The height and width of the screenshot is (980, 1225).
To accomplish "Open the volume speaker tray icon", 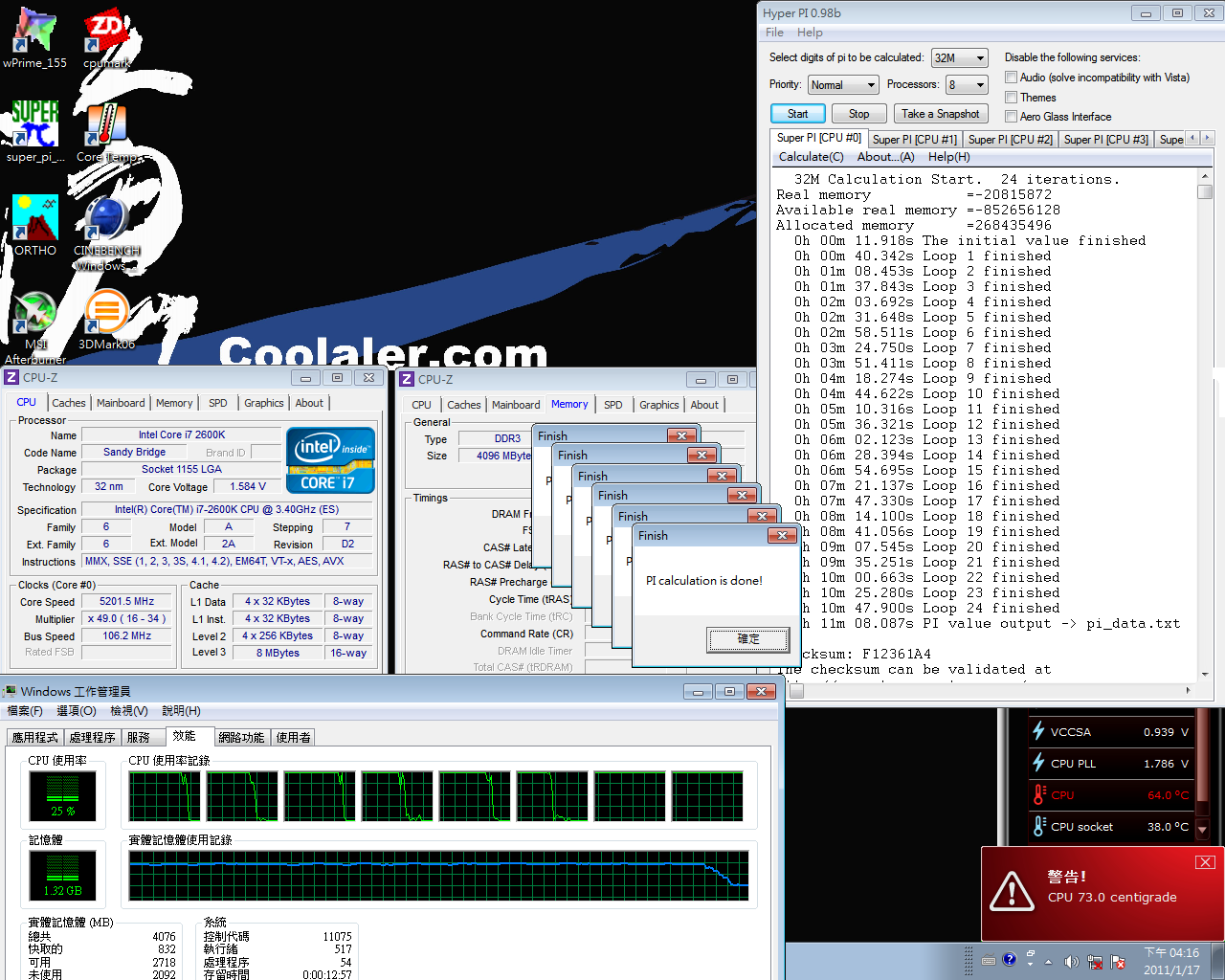I will coord(1071,961).
